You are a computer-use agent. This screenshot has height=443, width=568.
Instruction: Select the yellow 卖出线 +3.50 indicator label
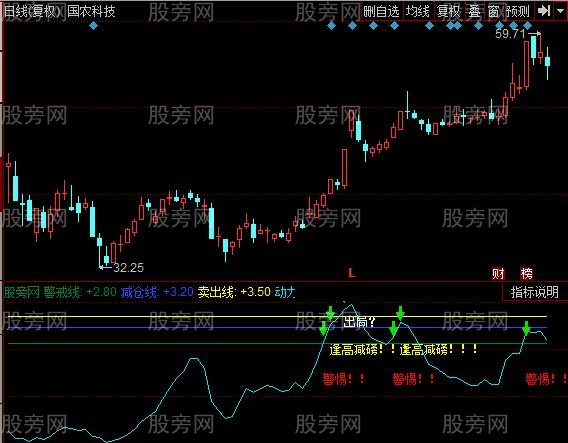tap(234, 292)
